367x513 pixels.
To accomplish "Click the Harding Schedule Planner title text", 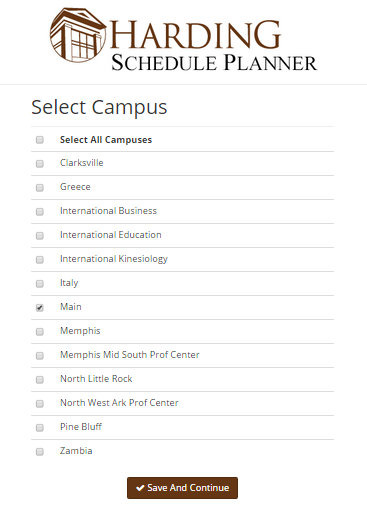I will [213, 45].
